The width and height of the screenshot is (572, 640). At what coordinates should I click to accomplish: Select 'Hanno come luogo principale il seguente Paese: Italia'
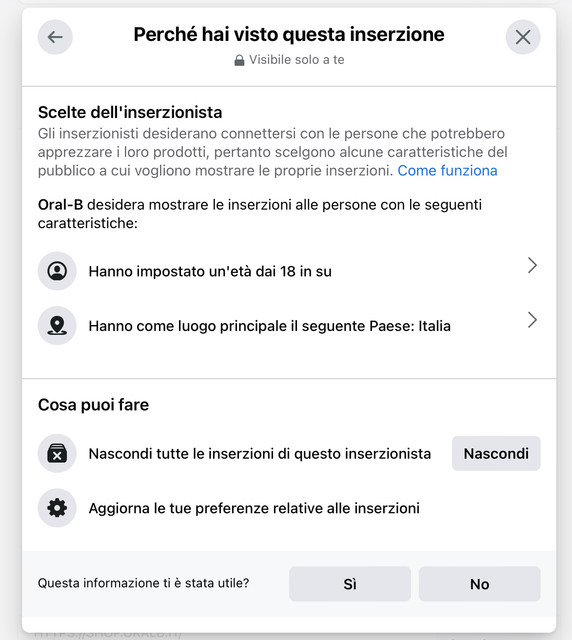289,326
